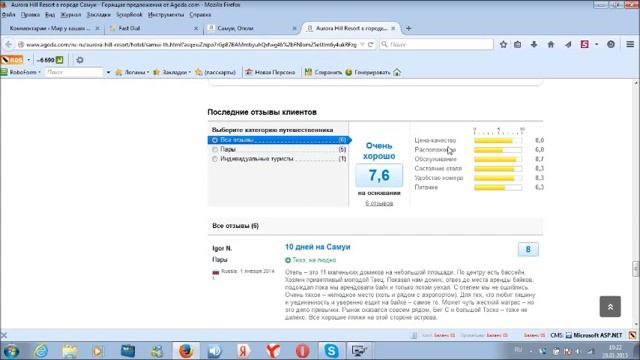The width and height of the screenshot is (640, 360).
Task: Select Индивидуальные туристы radio button
Action: click(x=215, y=159)
